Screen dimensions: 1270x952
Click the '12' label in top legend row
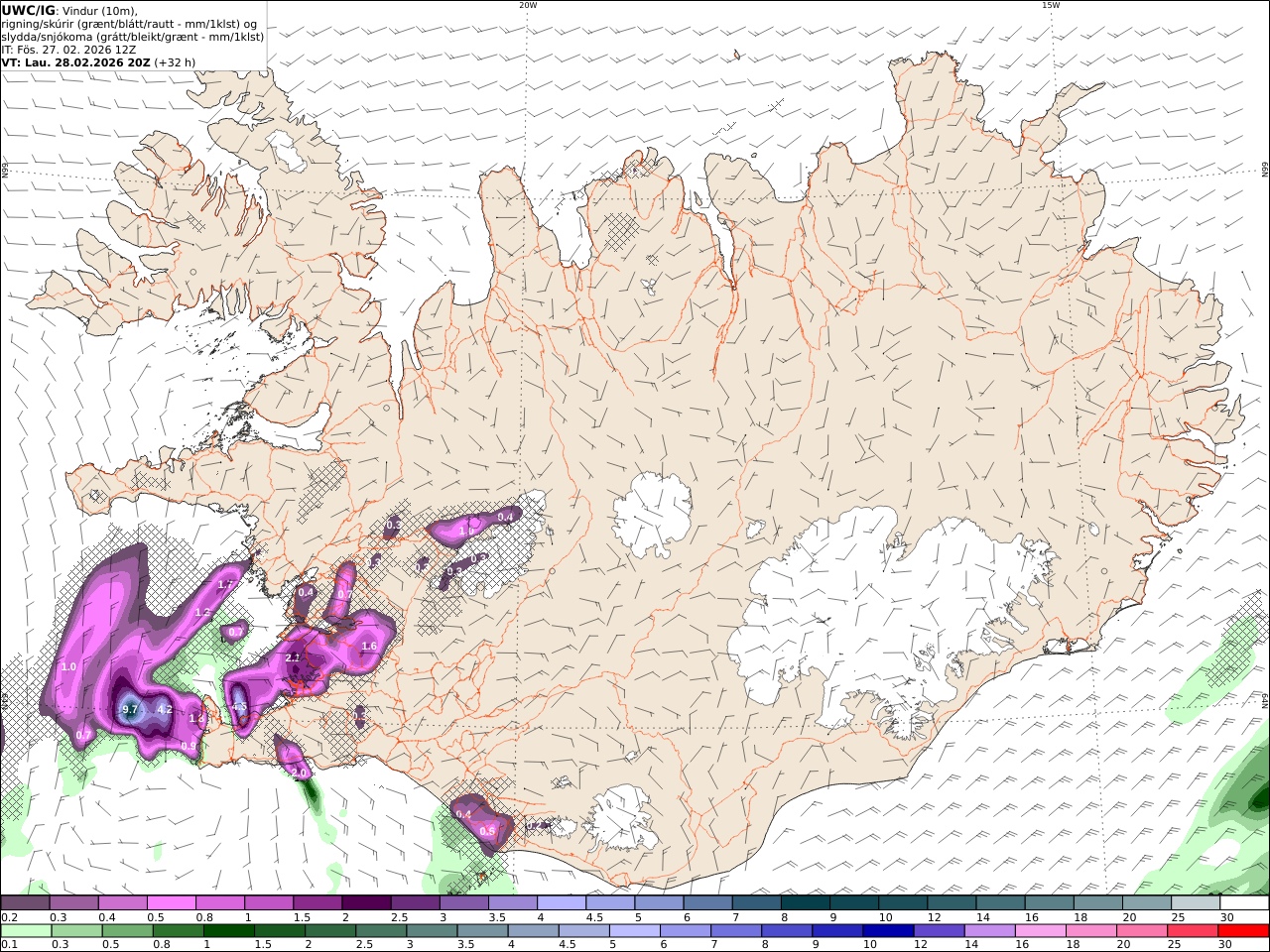(x=933, y=917)
